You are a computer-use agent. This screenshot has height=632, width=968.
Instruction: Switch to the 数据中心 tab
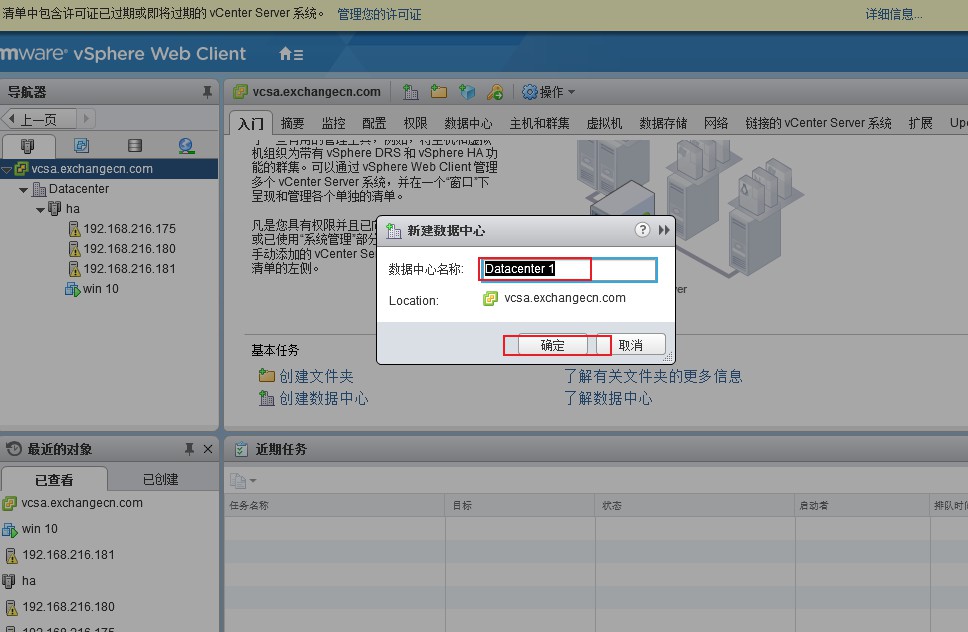(x=469, y=123)
